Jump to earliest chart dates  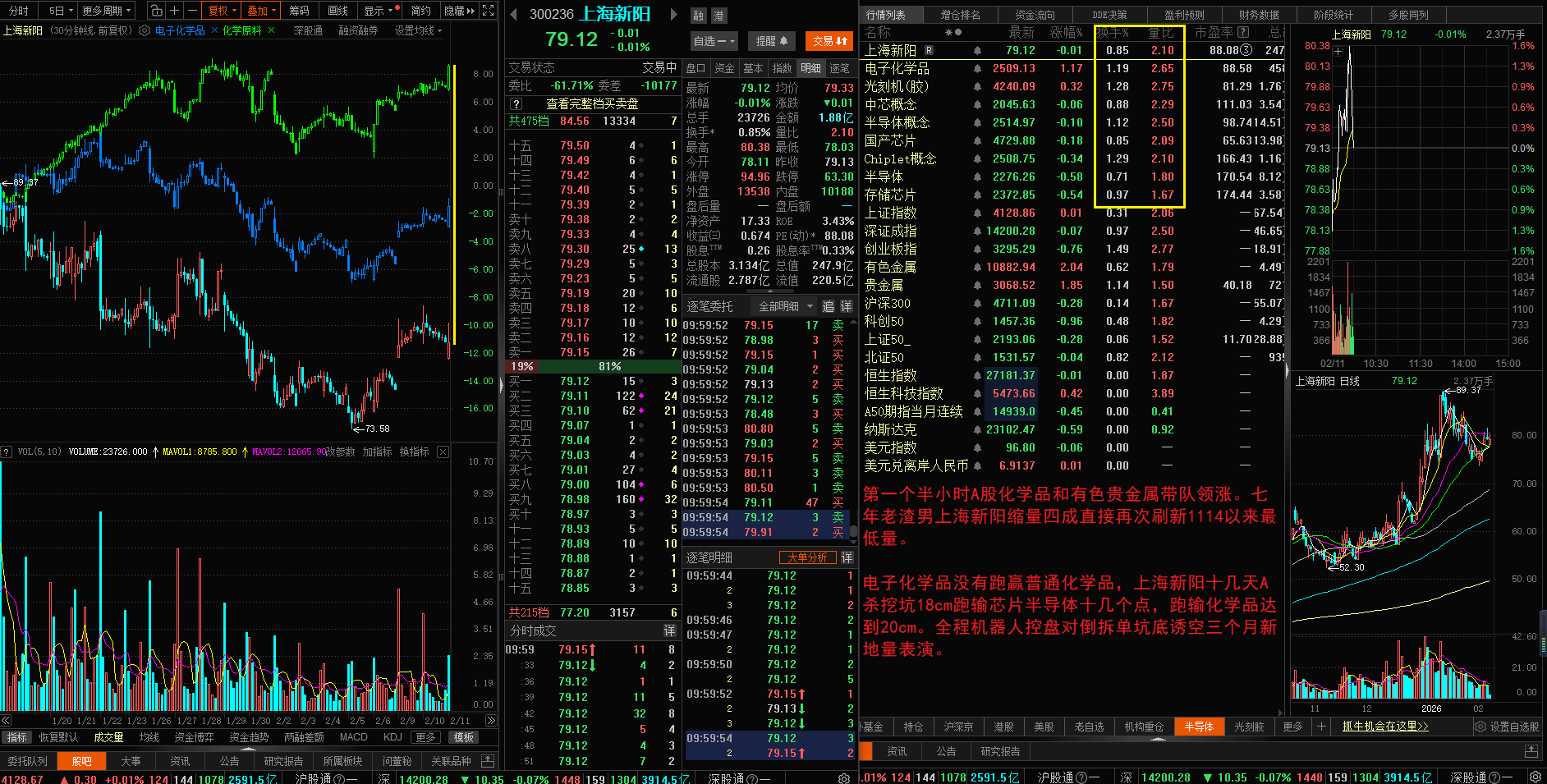click(6, 720)
